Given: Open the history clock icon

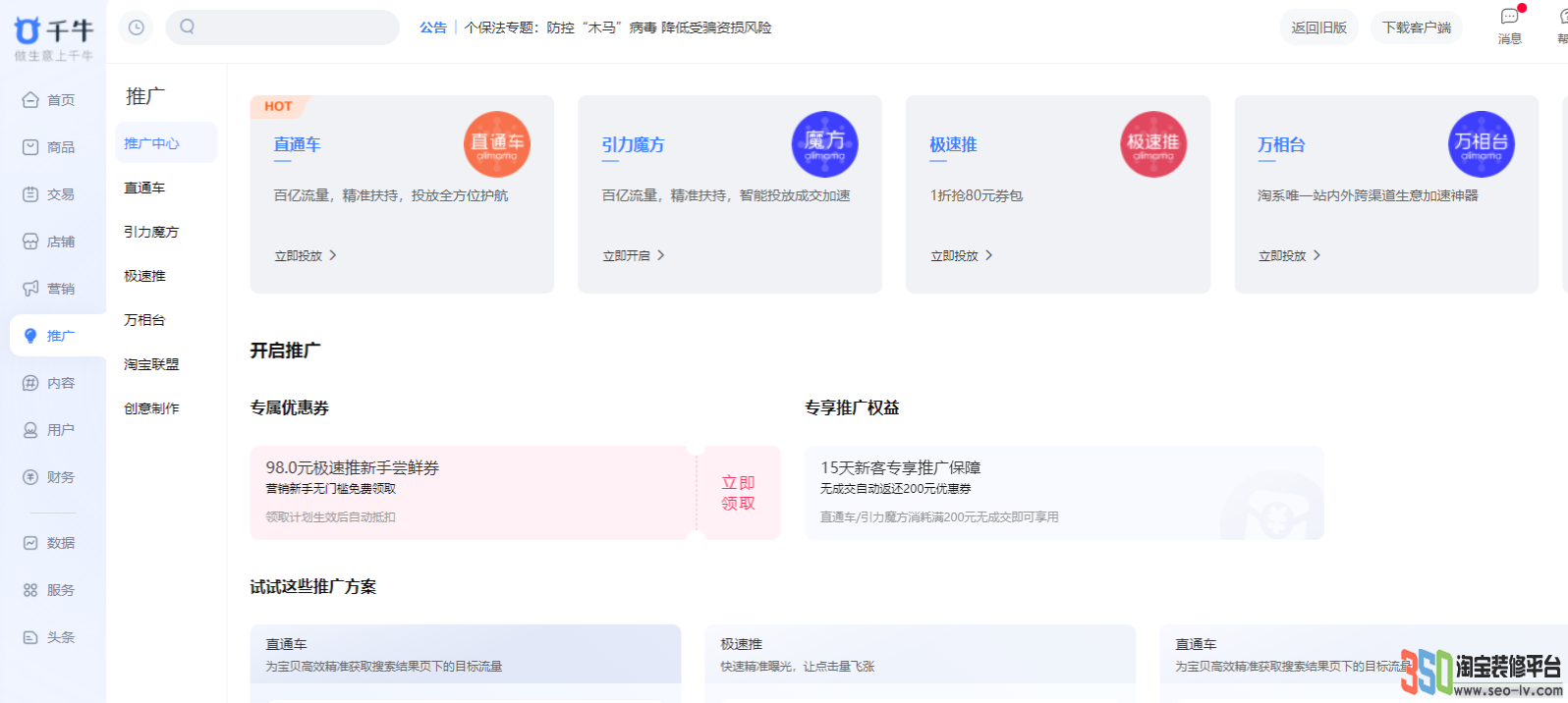Looking at the screenshot, I should click(137, 27).
